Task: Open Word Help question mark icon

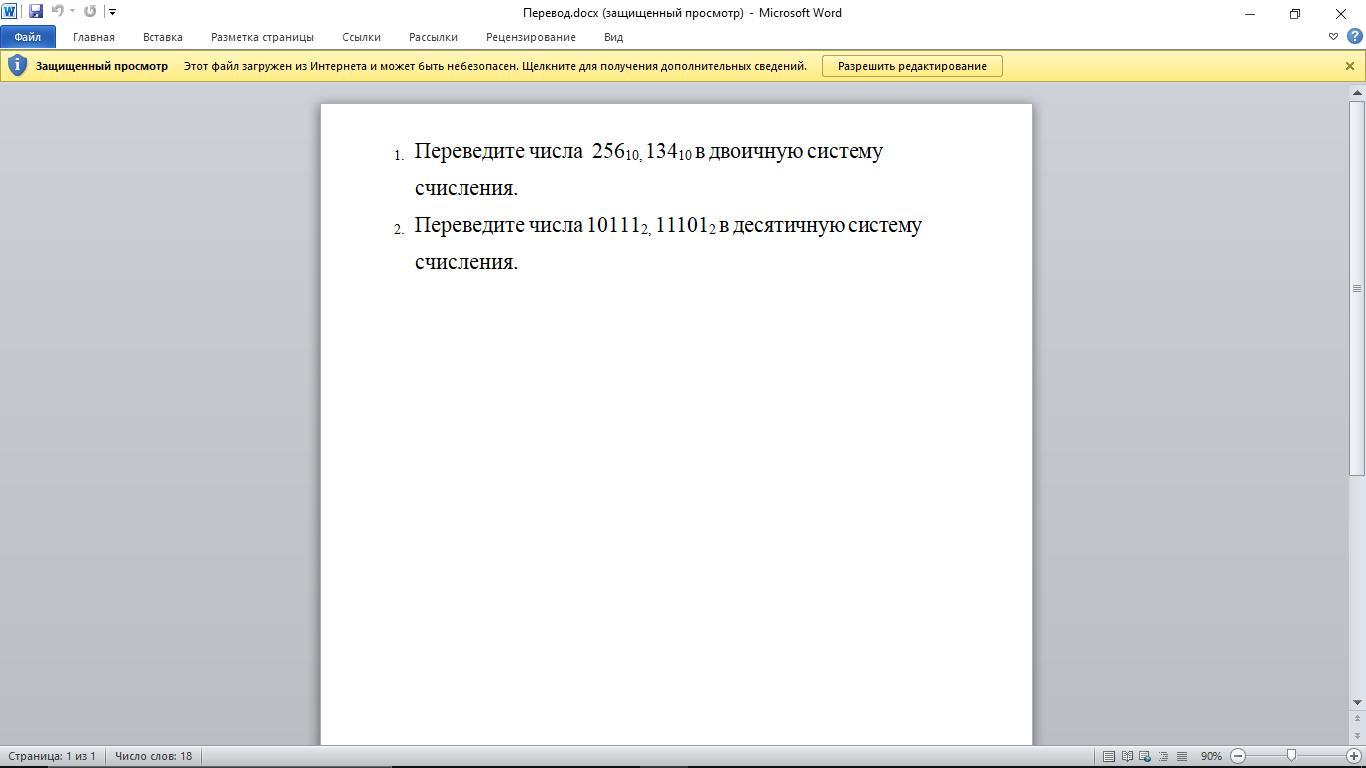Action: pos(1355,37)
